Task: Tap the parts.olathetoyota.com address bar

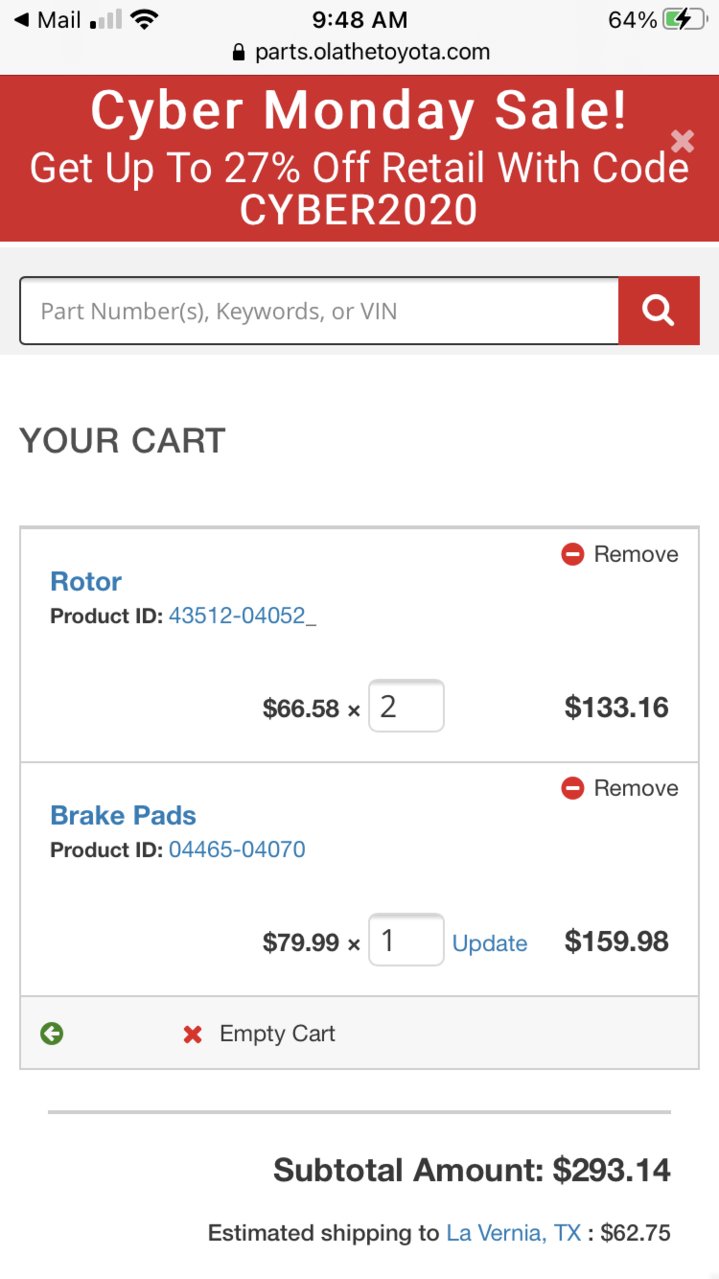Action: coord(360,52)
